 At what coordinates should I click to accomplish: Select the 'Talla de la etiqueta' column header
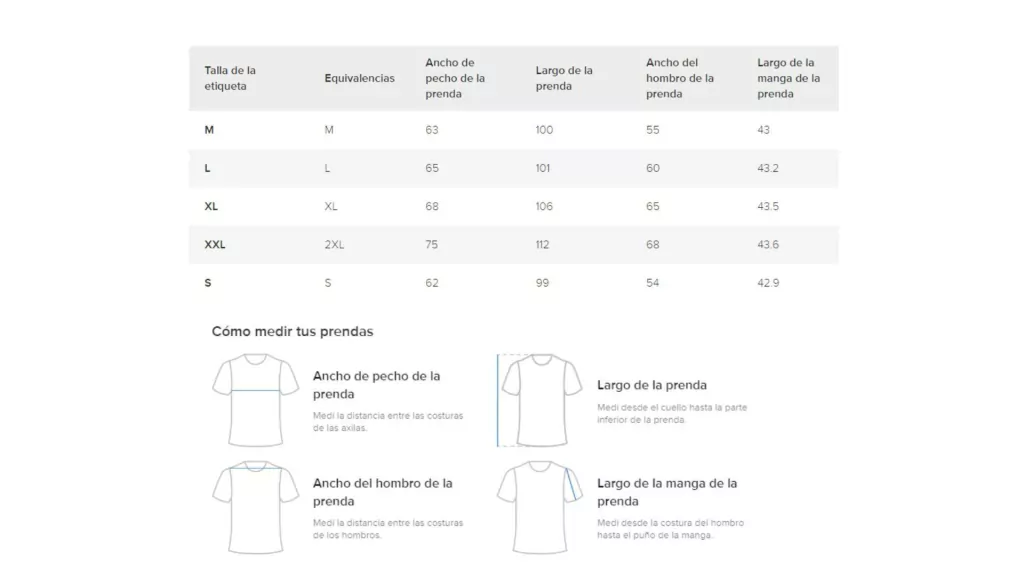[x=230, y=78]
